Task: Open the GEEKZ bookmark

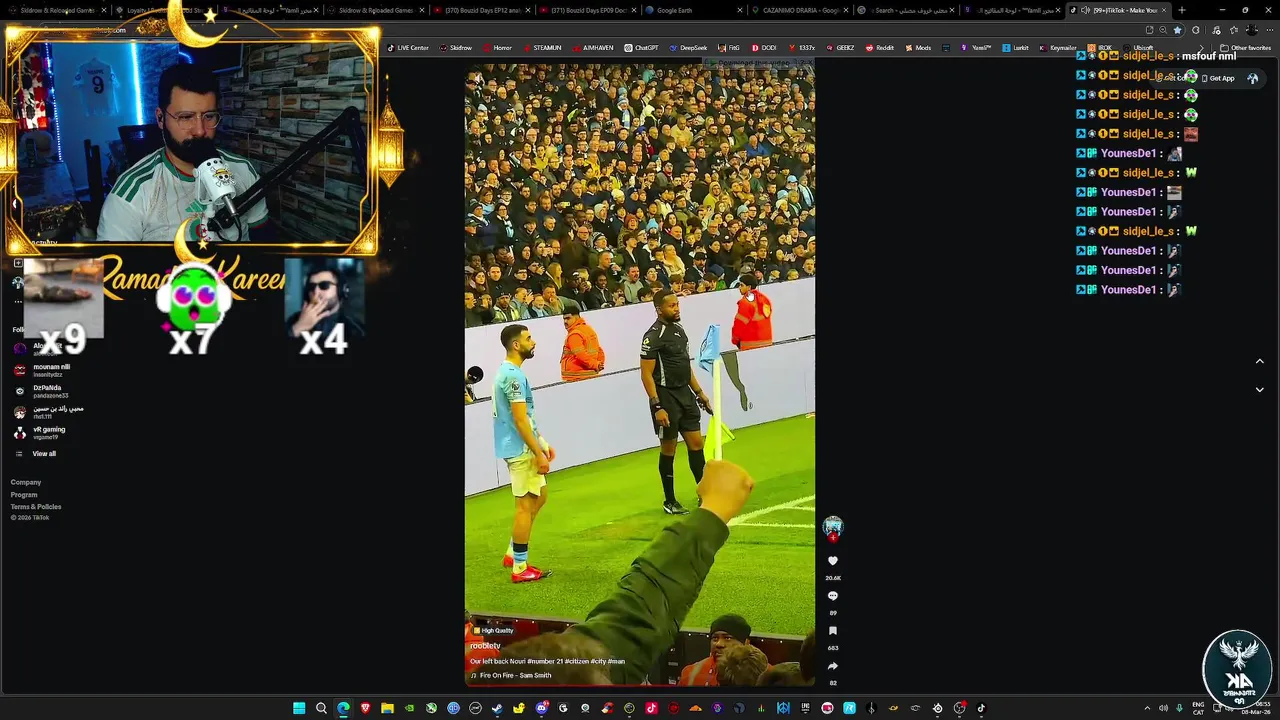Action: [840, 48]
